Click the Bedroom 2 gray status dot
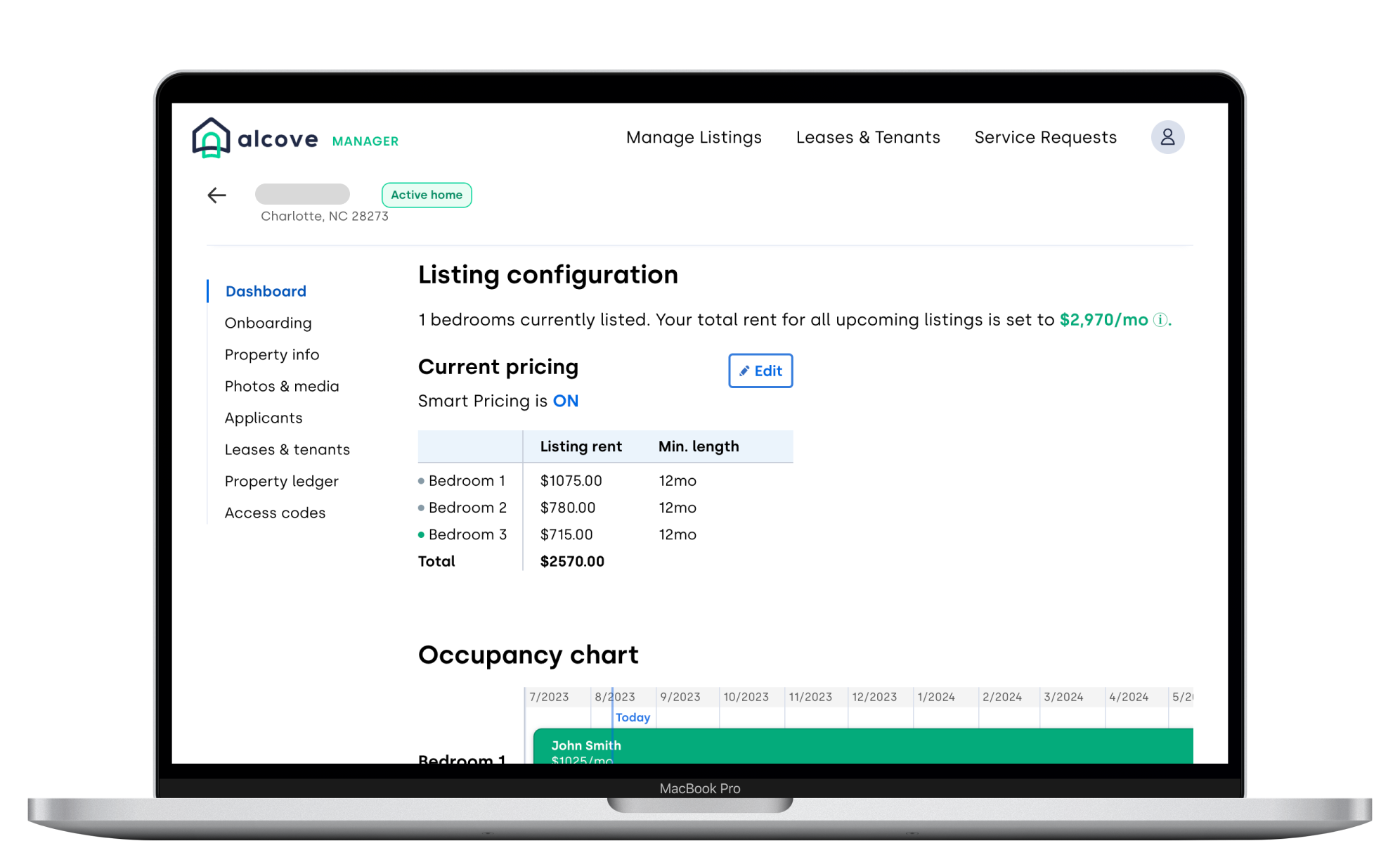Viewport: 1400px width, 867px height. (x=421, y=508)
